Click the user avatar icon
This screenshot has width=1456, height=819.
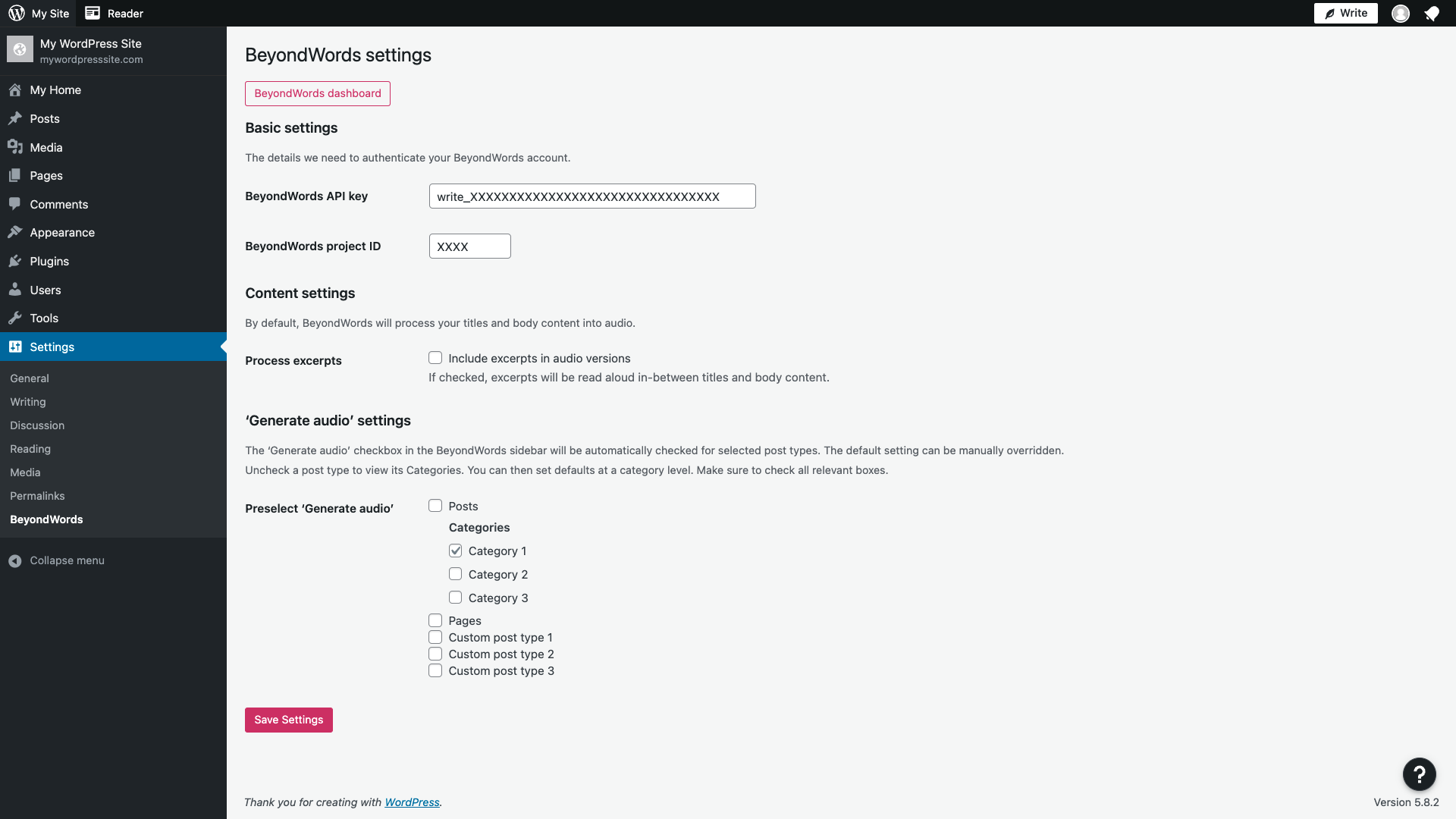[1401, 14]
